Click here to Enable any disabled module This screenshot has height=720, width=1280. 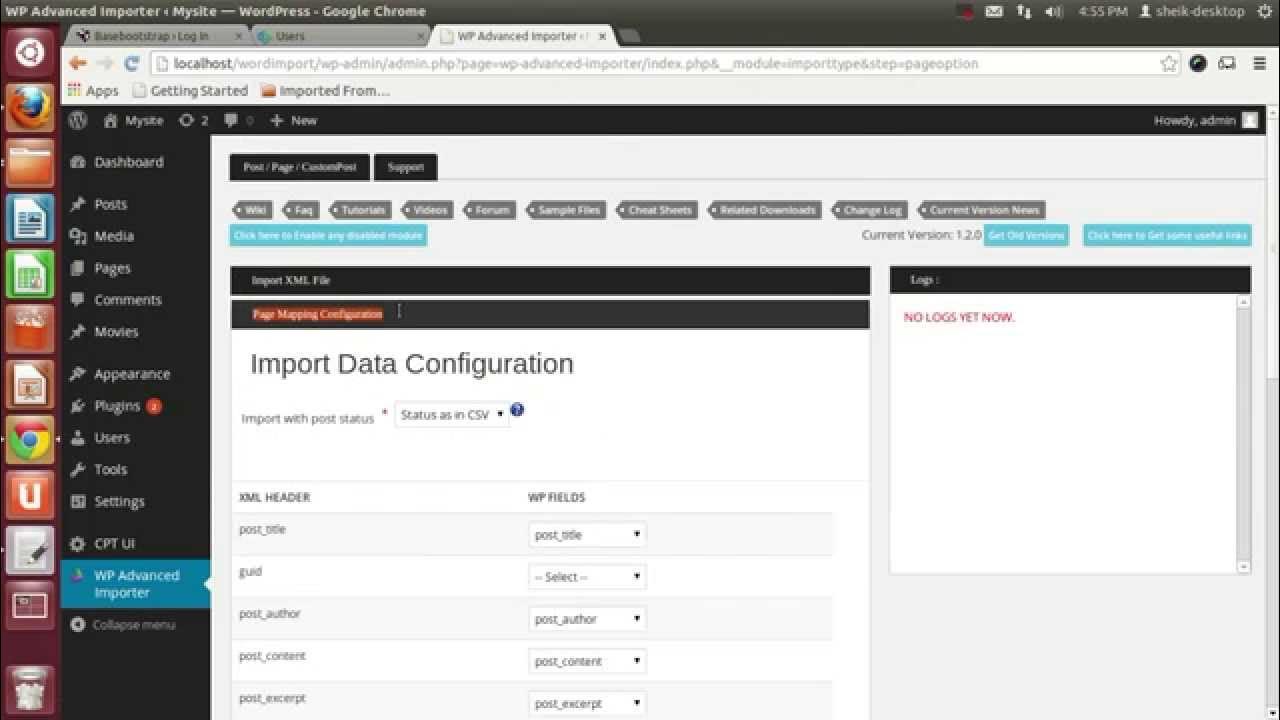pos(329,236)
